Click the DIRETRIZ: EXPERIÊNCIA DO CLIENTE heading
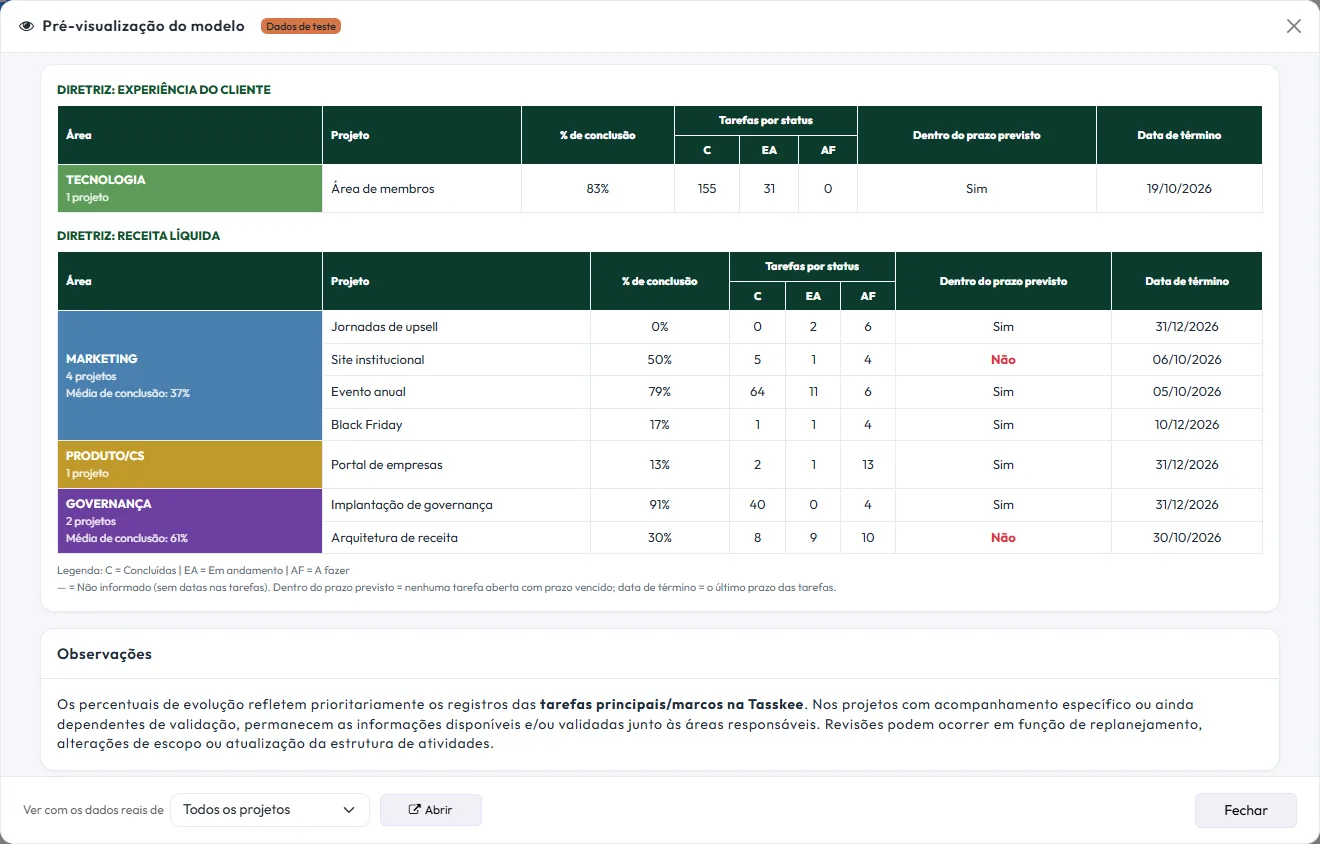The width and height of the screenshot is (1320, 844). click(x=164, y=90)
